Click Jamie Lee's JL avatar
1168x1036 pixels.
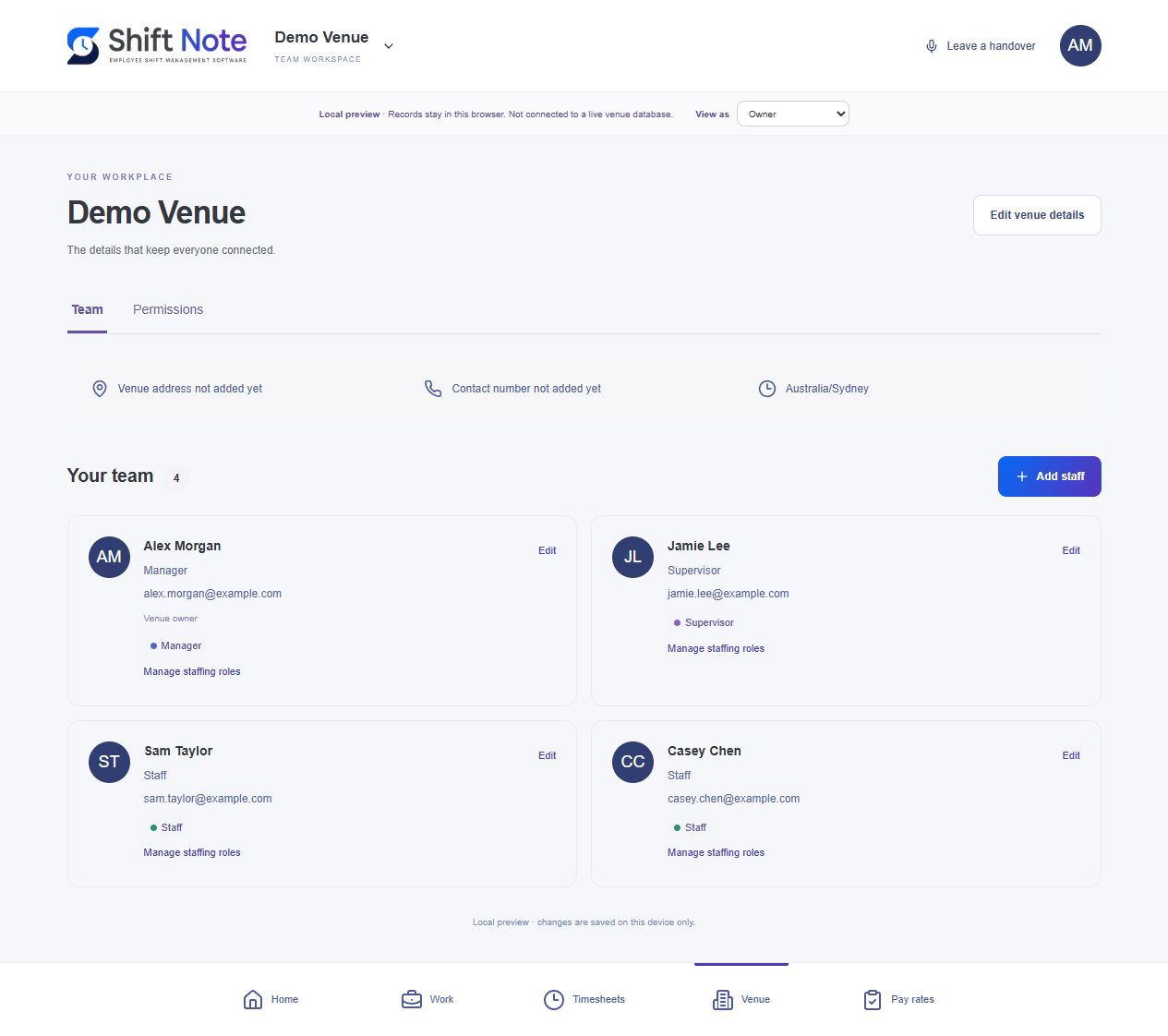632,557
